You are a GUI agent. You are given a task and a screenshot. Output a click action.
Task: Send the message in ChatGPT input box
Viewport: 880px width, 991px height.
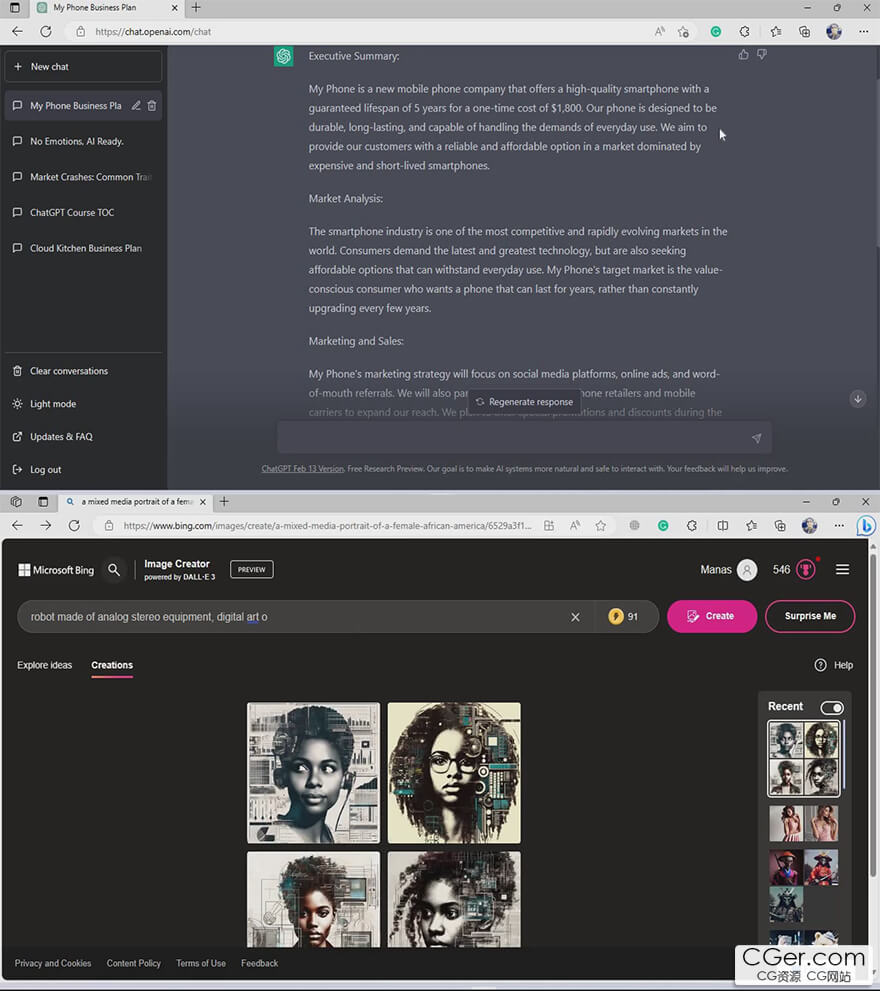(756, 438)
